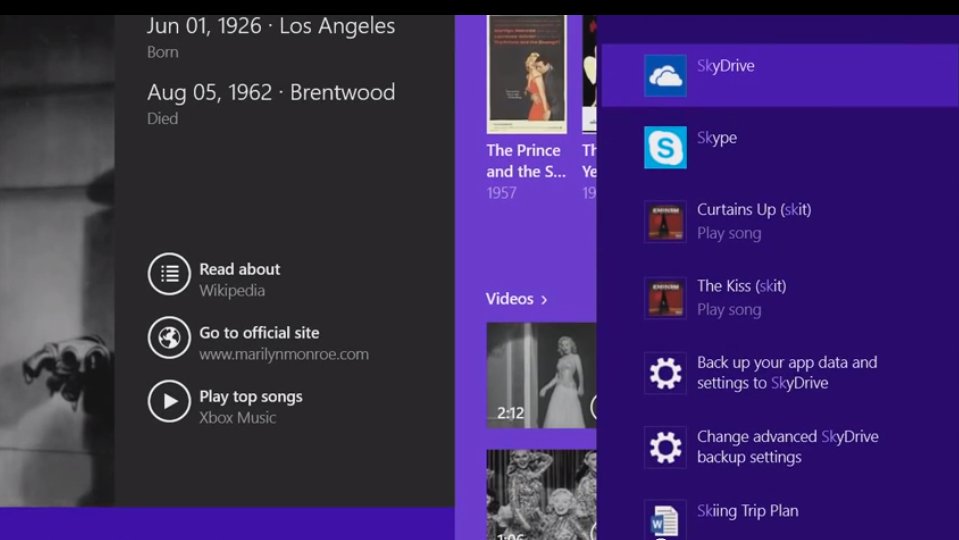The width and height of the screenshot is (959, 540).
Task: Play the 2:12 video thumbnail
Action: 540,374
